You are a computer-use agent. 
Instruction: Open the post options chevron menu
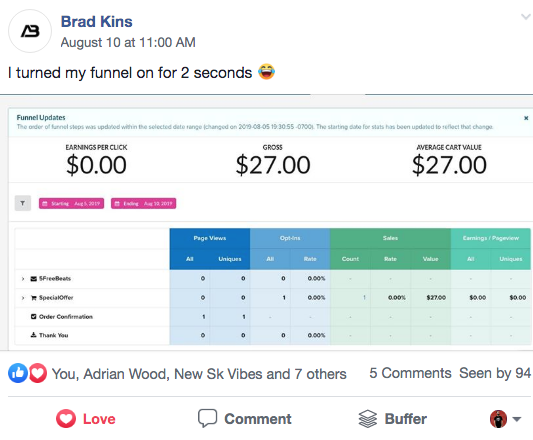(x=526, y=17)
